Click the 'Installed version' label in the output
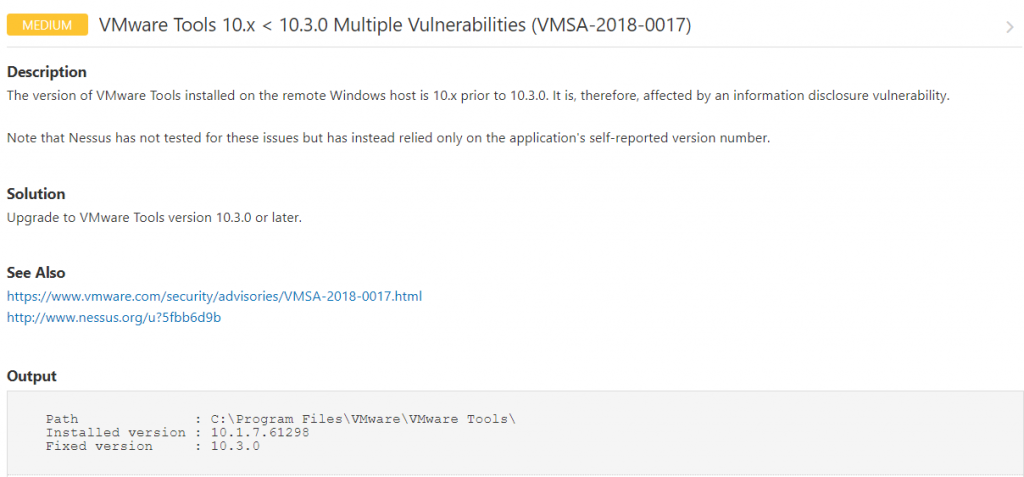1024x477 pixels. click(x=116, y=433)
